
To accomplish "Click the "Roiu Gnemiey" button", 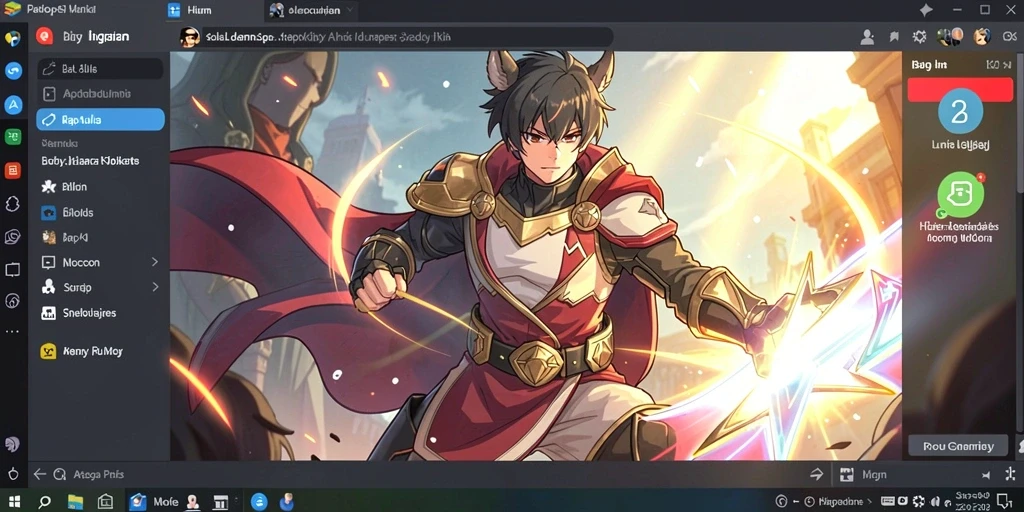I will (959, 447).
